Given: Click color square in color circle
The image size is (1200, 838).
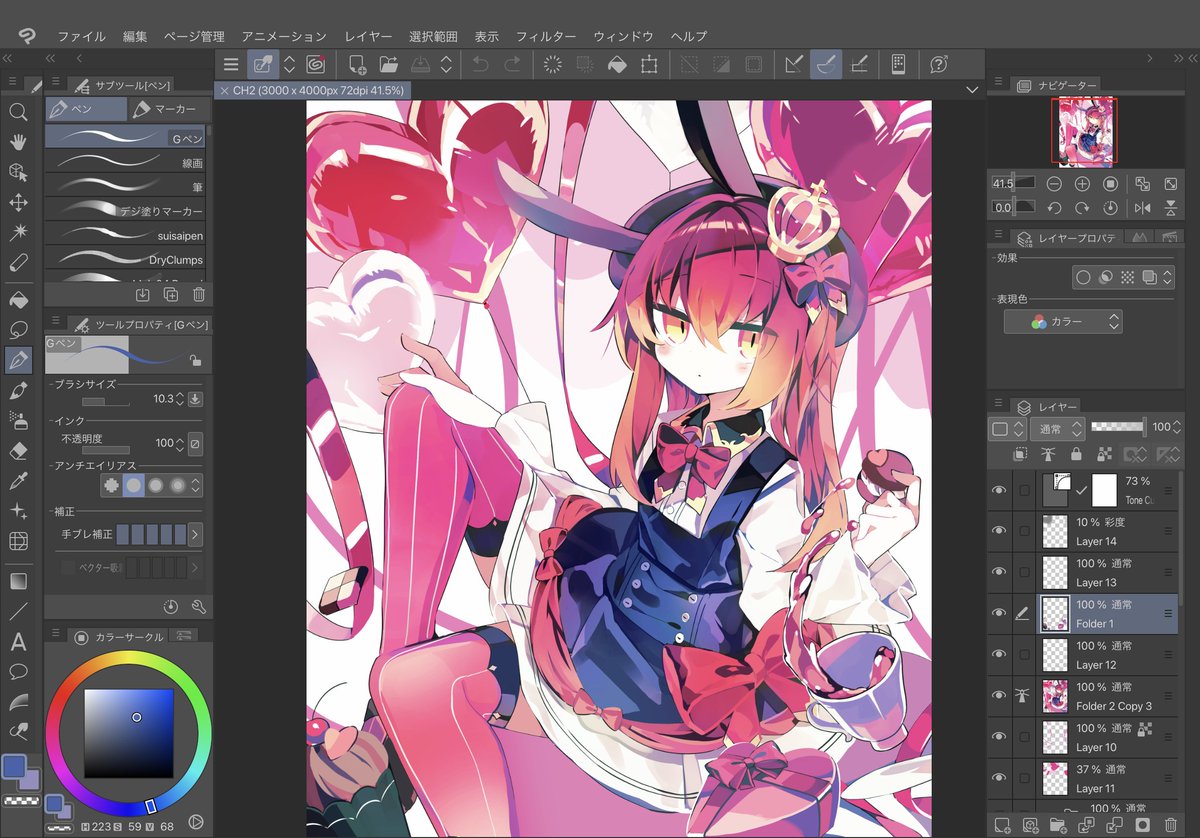Looking at the screenshot, I should coord(128,733).
